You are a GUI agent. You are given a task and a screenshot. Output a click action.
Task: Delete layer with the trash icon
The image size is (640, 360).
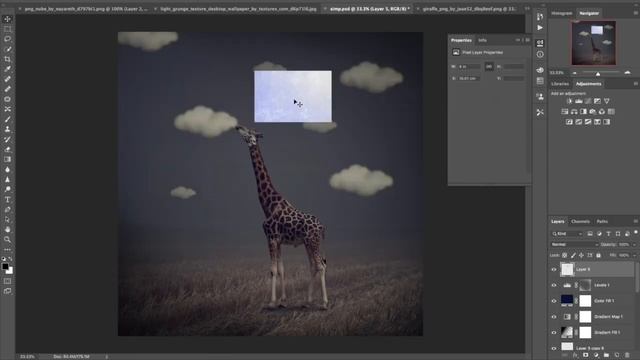(x=627, y=356)
